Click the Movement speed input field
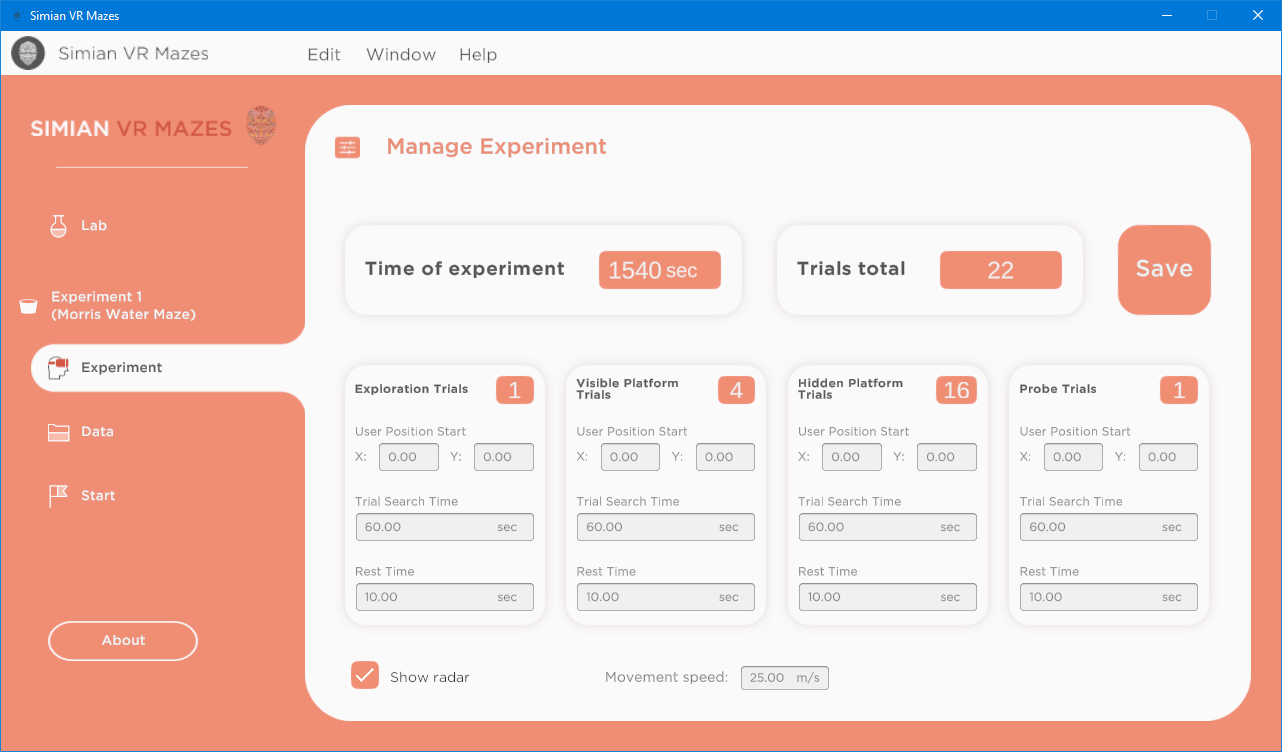This screenshot has width=1282, height=752. point(784,678)
